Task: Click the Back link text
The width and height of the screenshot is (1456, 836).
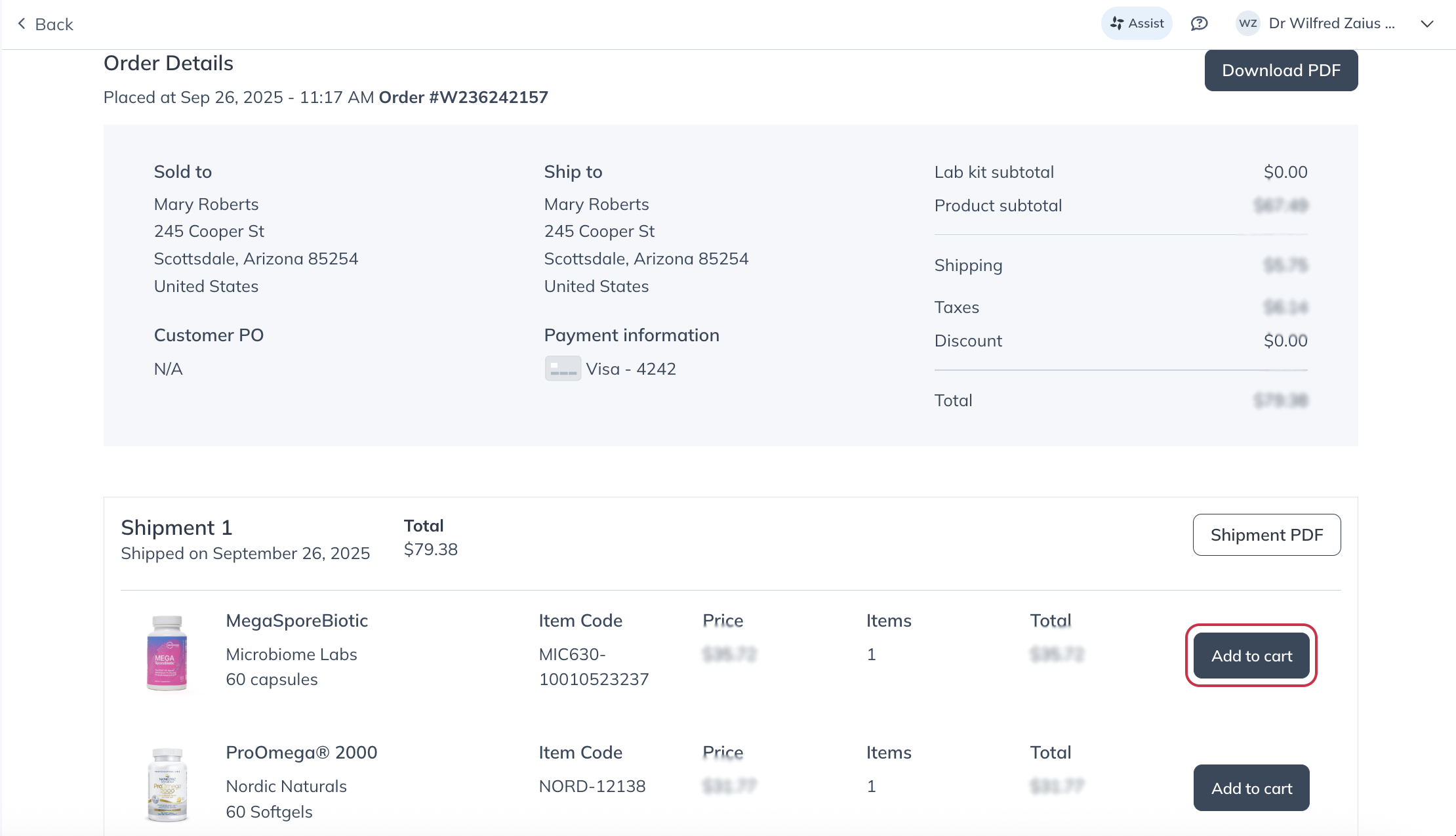Action: click(x=54, y=24)
